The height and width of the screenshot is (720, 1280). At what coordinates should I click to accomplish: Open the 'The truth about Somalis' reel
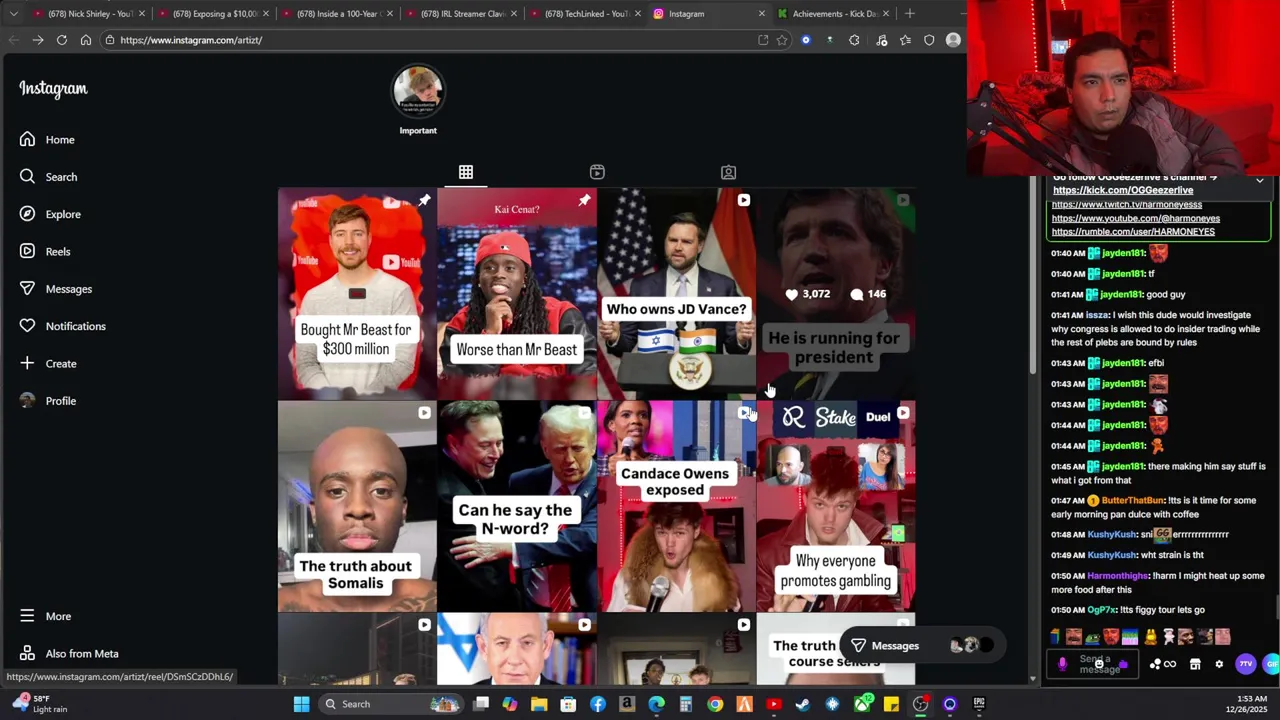pos(357,507)
